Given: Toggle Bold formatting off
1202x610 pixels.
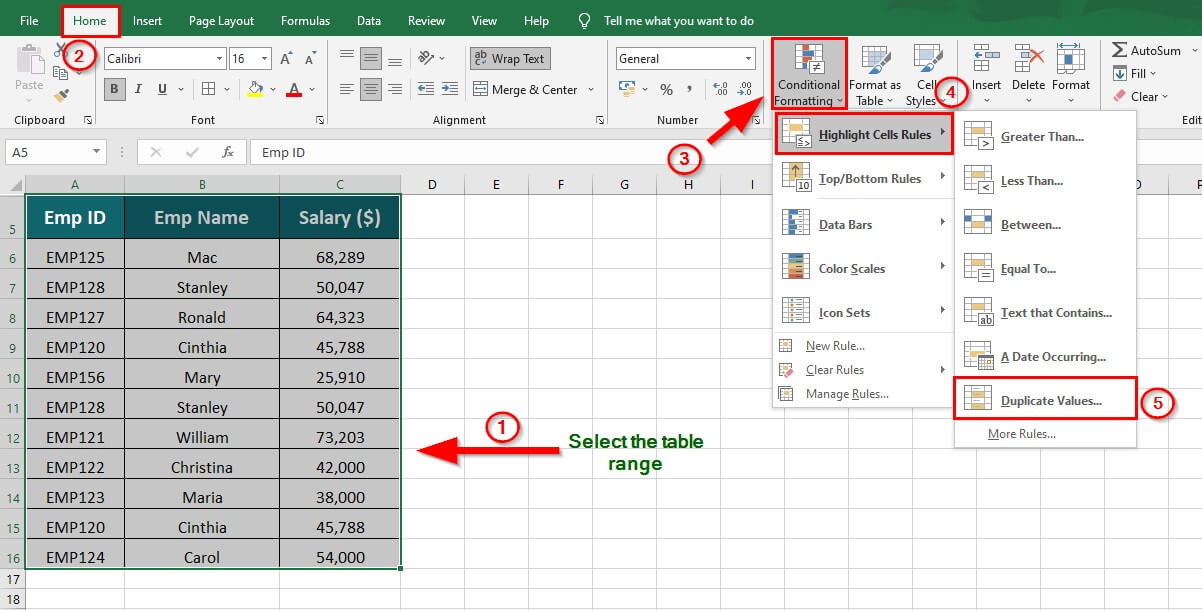Looking at the screenshot, I should (x=114, y=90).
